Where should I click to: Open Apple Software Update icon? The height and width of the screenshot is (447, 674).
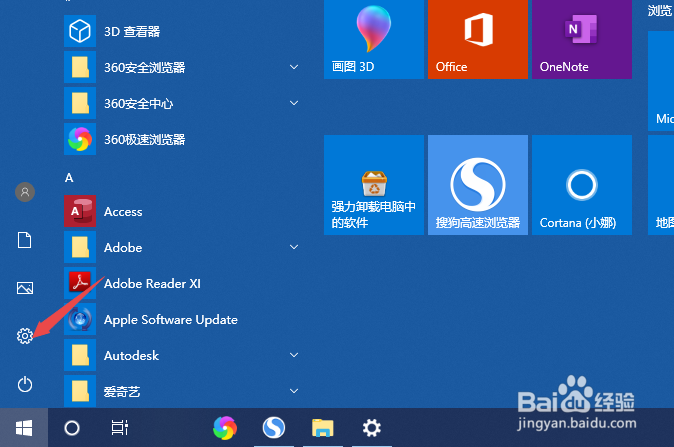point(80,319)
